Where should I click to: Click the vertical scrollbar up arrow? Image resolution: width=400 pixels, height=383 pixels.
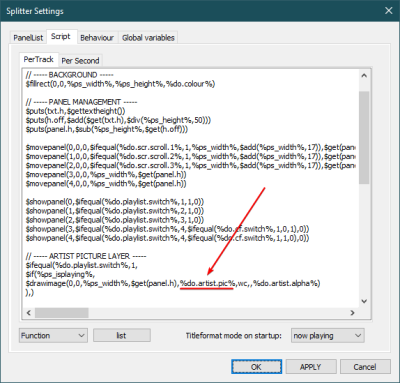(x=364, y=76)
